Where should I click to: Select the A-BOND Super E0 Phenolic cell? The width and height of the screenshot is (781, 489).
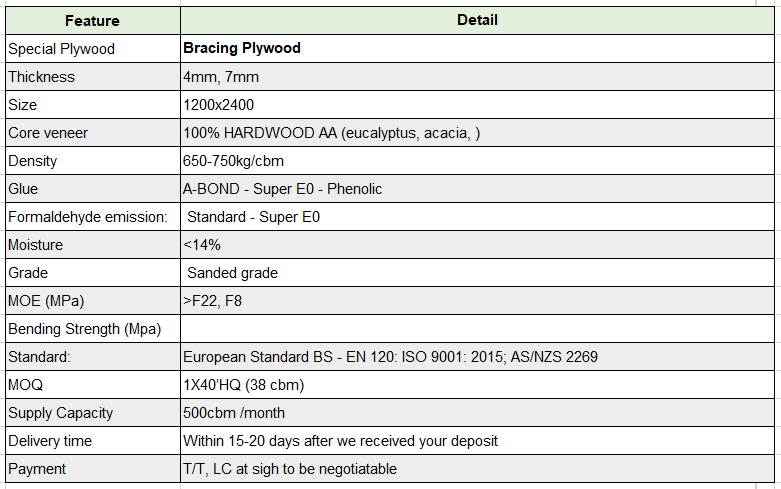click(477, 188)
